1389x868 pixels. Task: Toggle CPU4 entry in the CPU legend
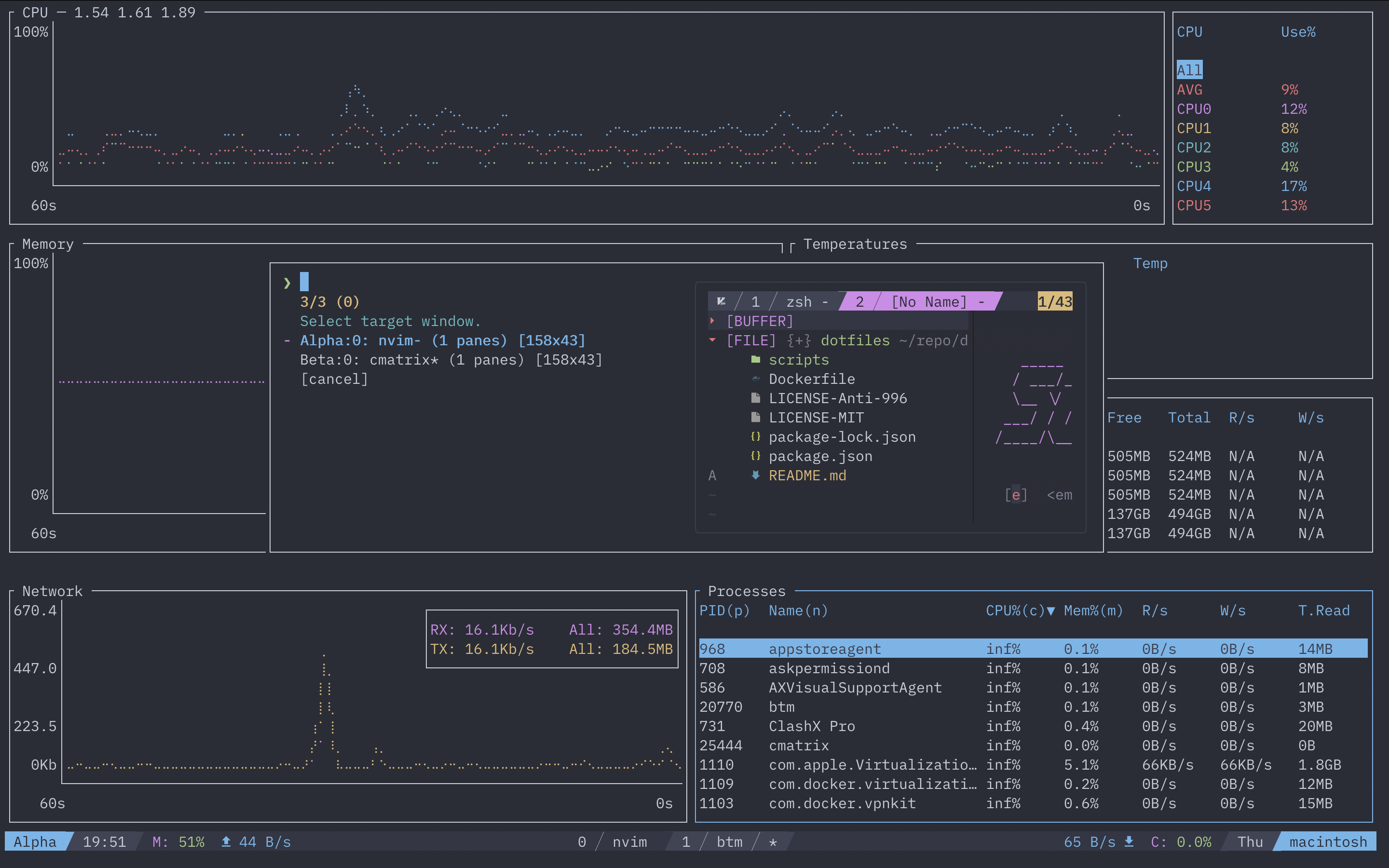[x=1194, y=186]
